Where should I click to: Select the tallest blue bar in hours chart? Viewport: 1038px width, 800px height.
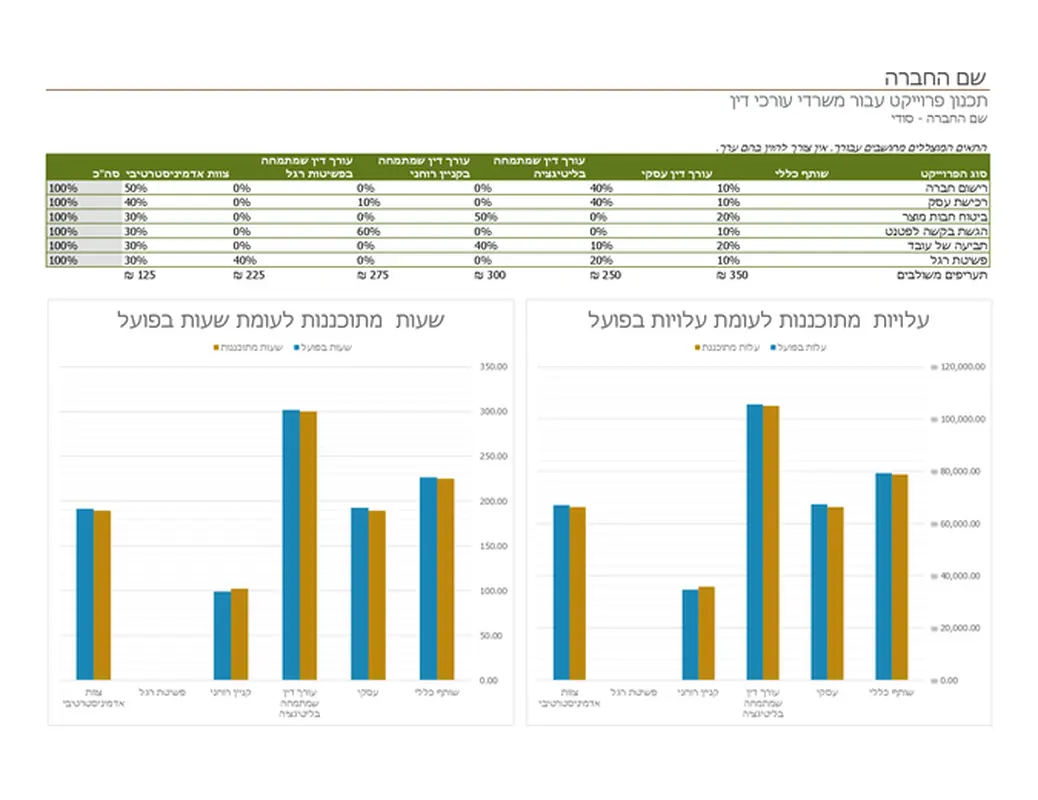pos(291,545)
